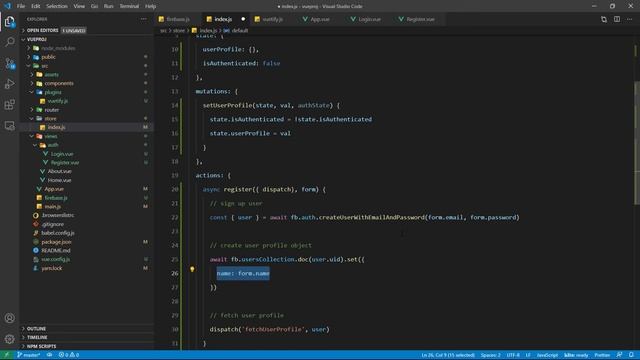Switch to the App.vue tab
Image resolution: width=640 pixels, height=360 pixels.
[319, 19]
